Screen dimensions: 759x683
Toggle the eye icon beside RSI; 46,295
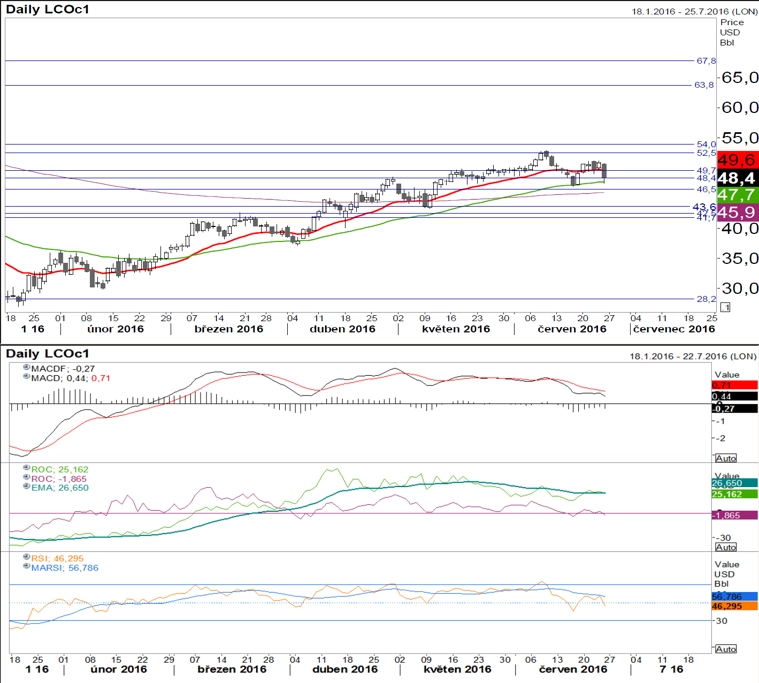(x=27, y=557)
